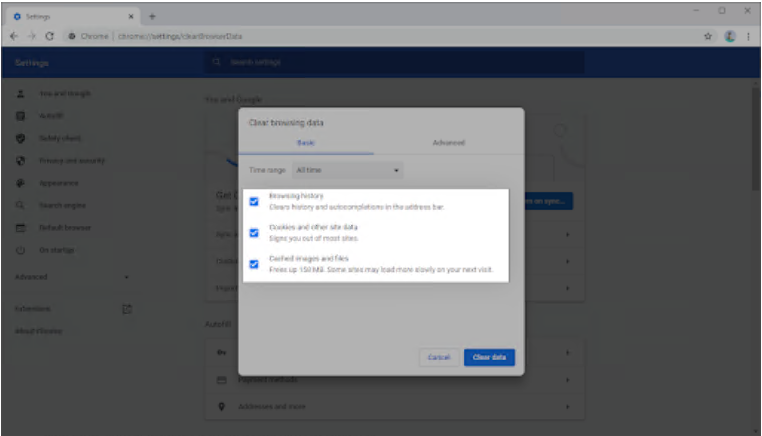This screenshot has width=762, height=436.
Task: Bookmark this page with the star icon
Action: [708, 36]
